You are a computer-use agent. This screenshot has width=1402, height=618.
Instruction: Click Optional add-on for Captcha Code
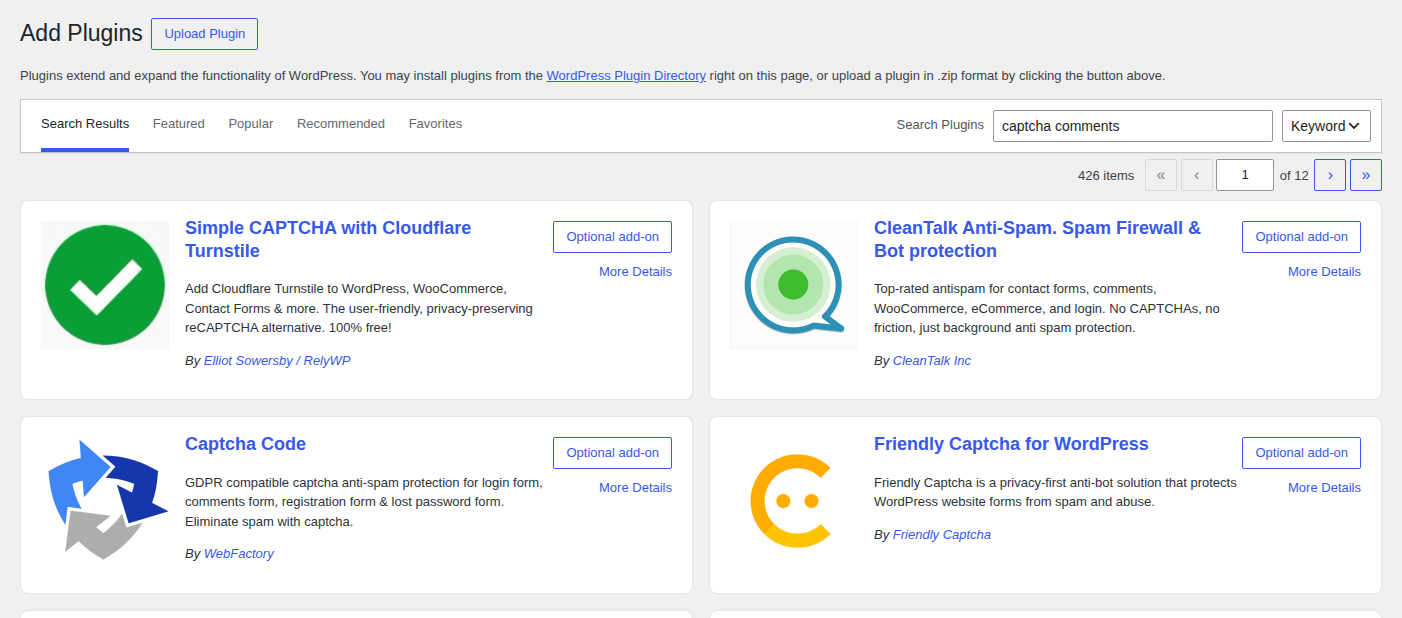coord(613,453)
